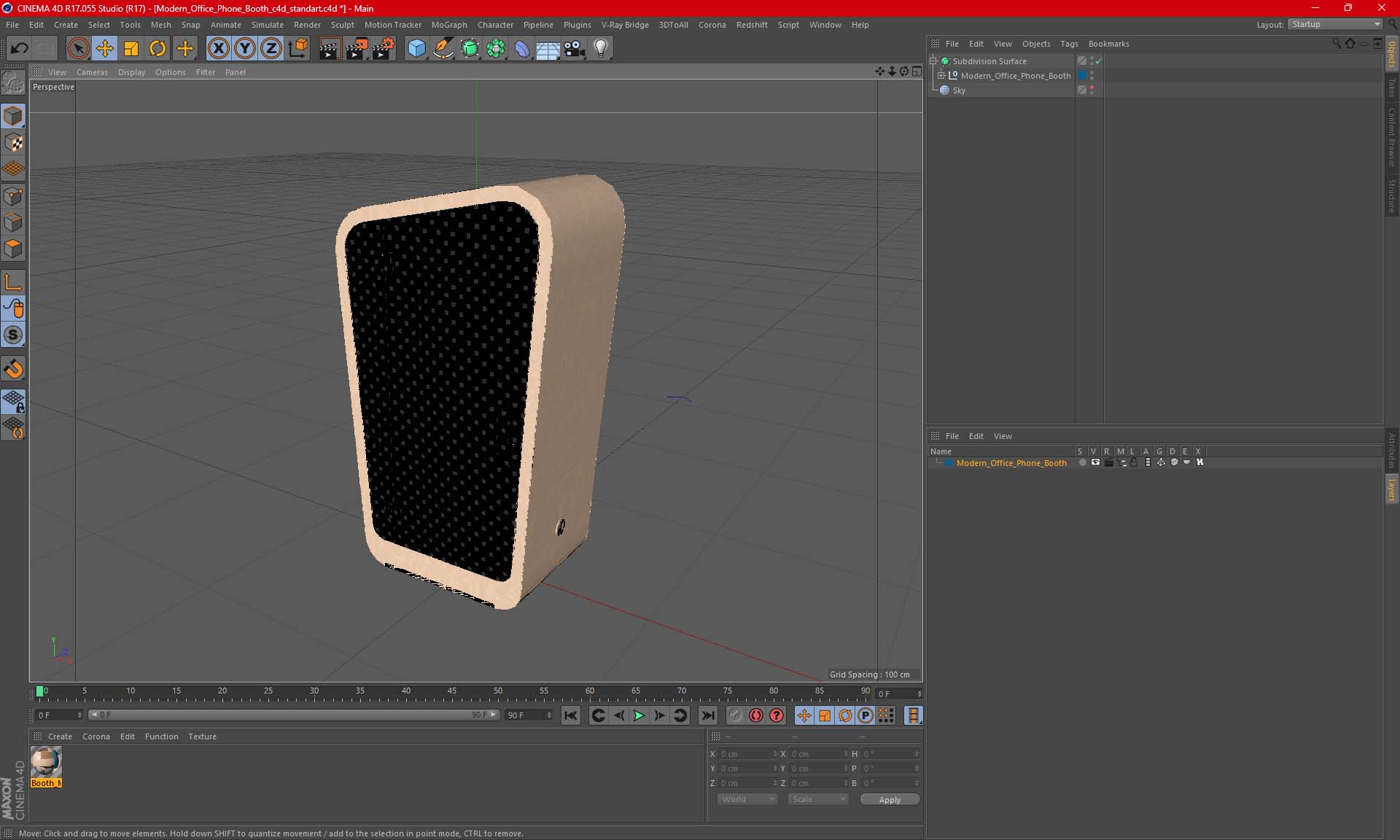Image resolution: width=1400 pixels, height=840 pixels.
Task: Click the Undo arrow icon
Action: tap(20, 49)
